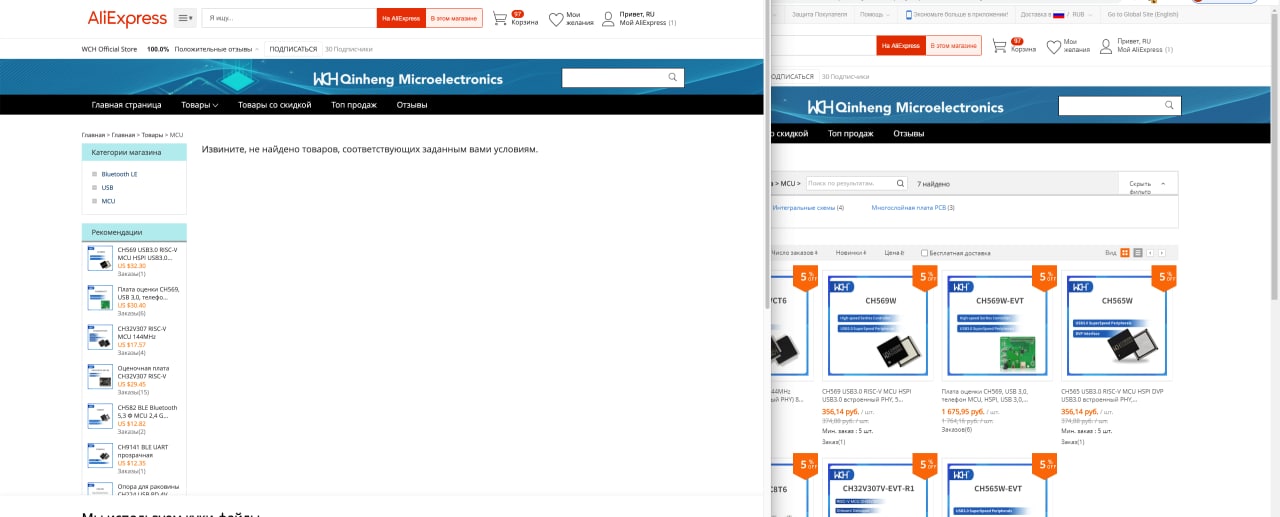Open 'Топ продаж' tab in right window
This screenshot has height=517, width=1280.
[850, 133]
